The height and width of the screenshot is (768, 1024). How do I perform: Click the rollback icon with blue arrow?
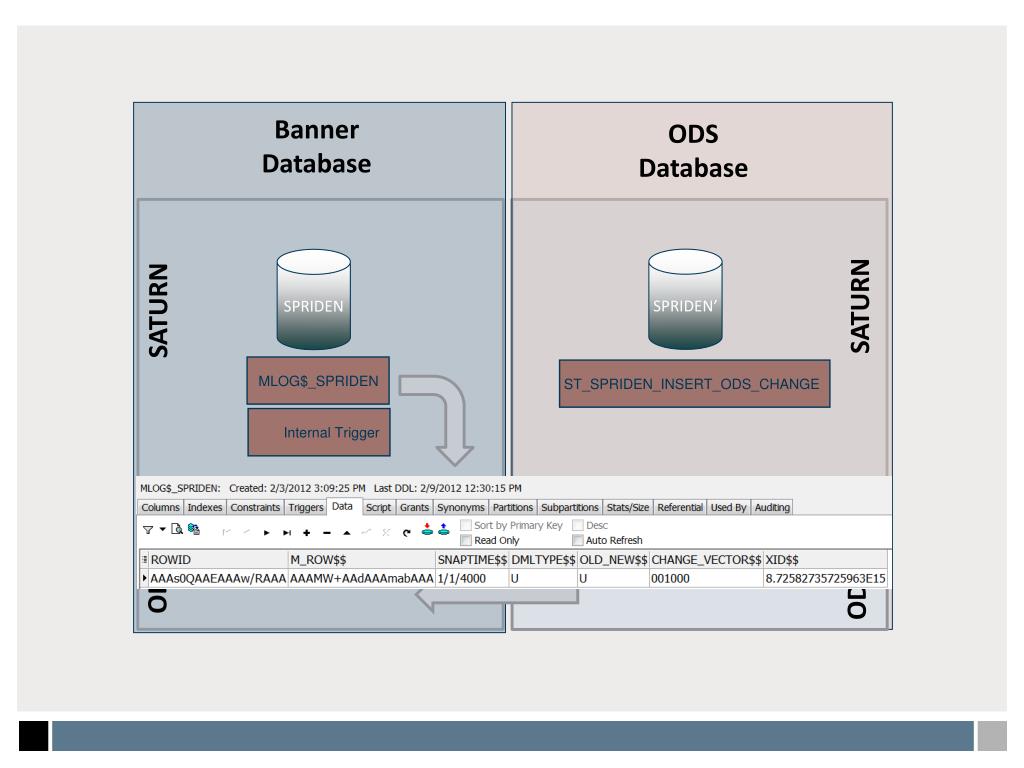[x=443, y=530]
